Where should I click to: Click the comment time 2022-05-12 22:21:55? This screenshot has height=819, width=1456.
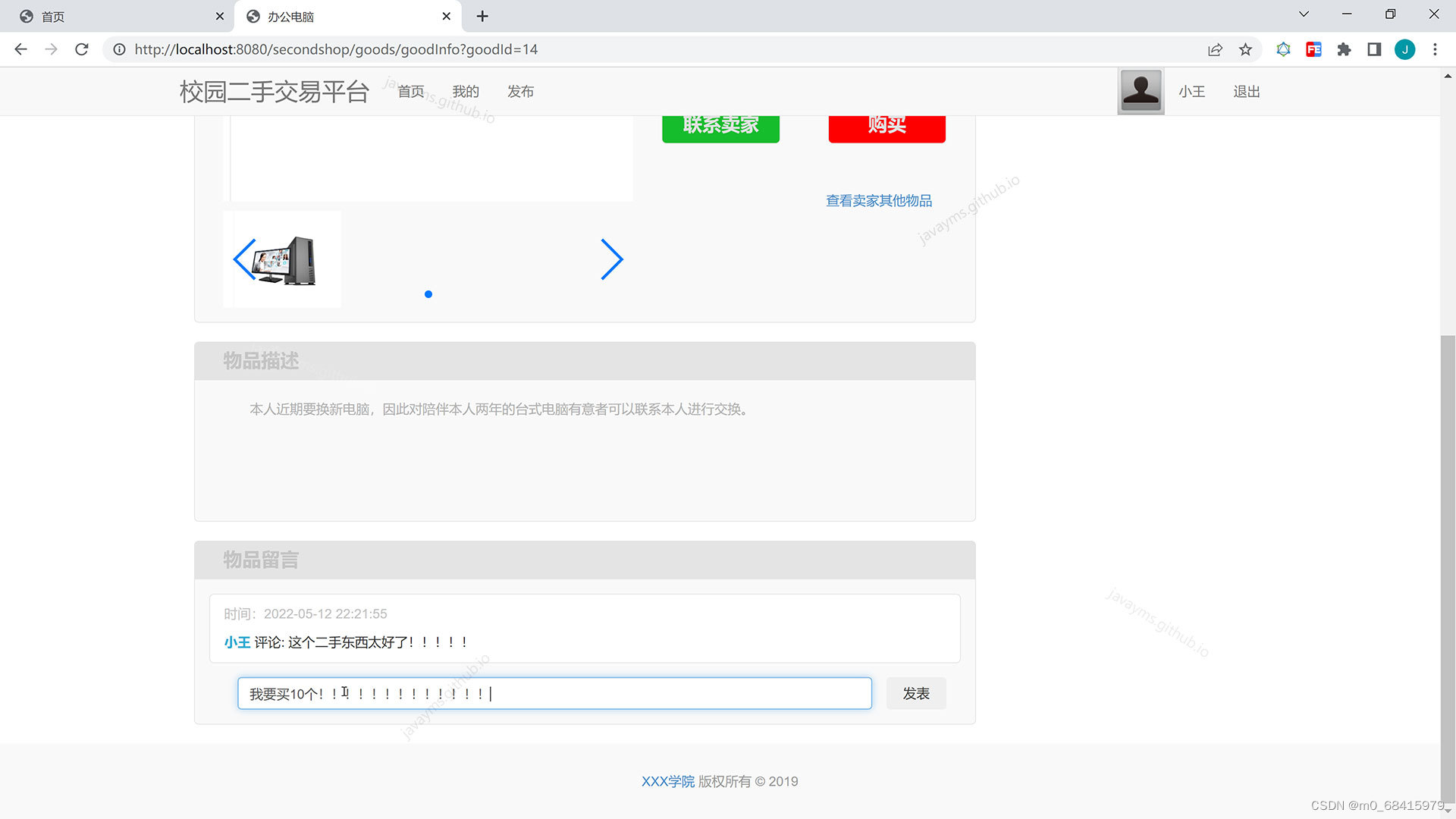coord(325,613)
